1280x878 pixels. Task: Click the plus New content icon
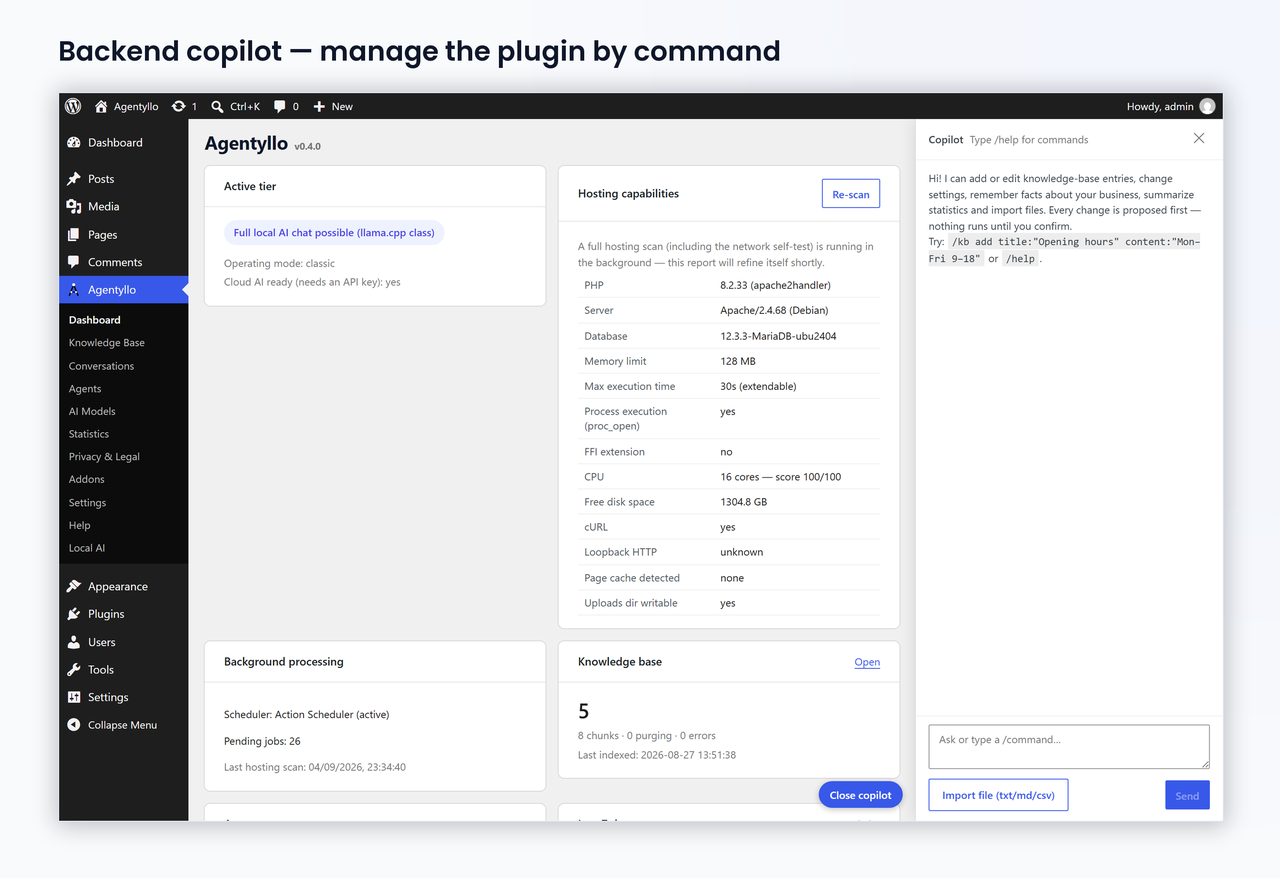319,106
